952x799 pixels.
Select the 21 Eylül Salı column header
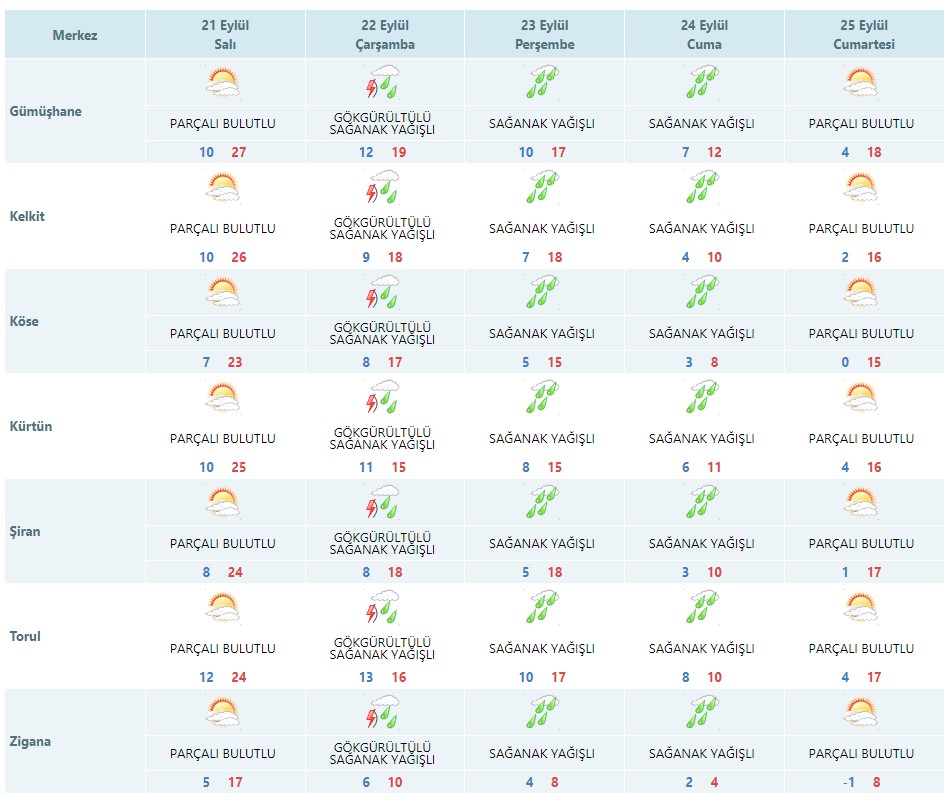pos(225,35)
